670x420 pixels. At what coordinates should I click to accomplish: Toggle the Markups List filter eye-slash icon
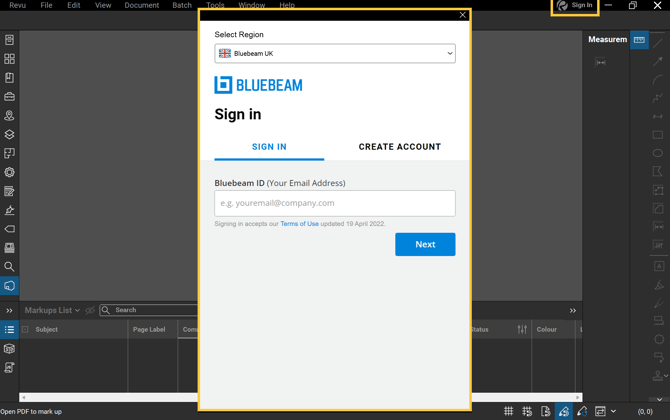90,310
